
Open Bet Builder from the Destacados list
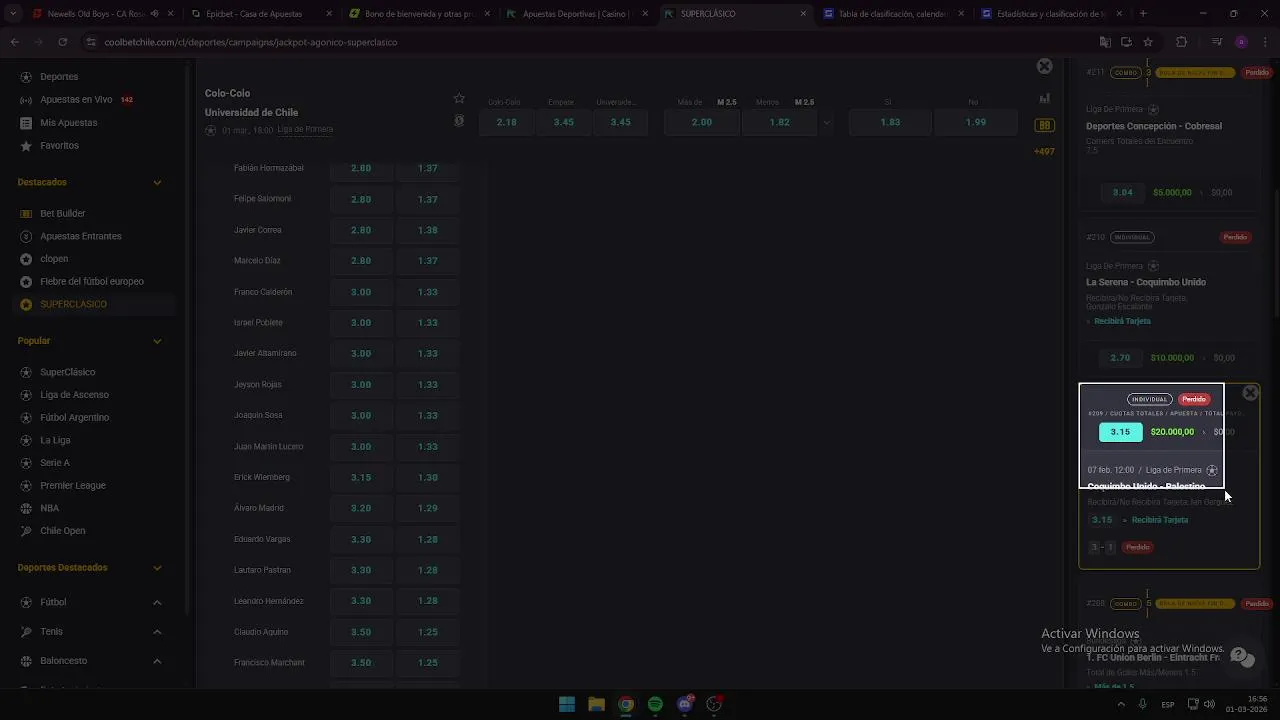pos(62,214)
